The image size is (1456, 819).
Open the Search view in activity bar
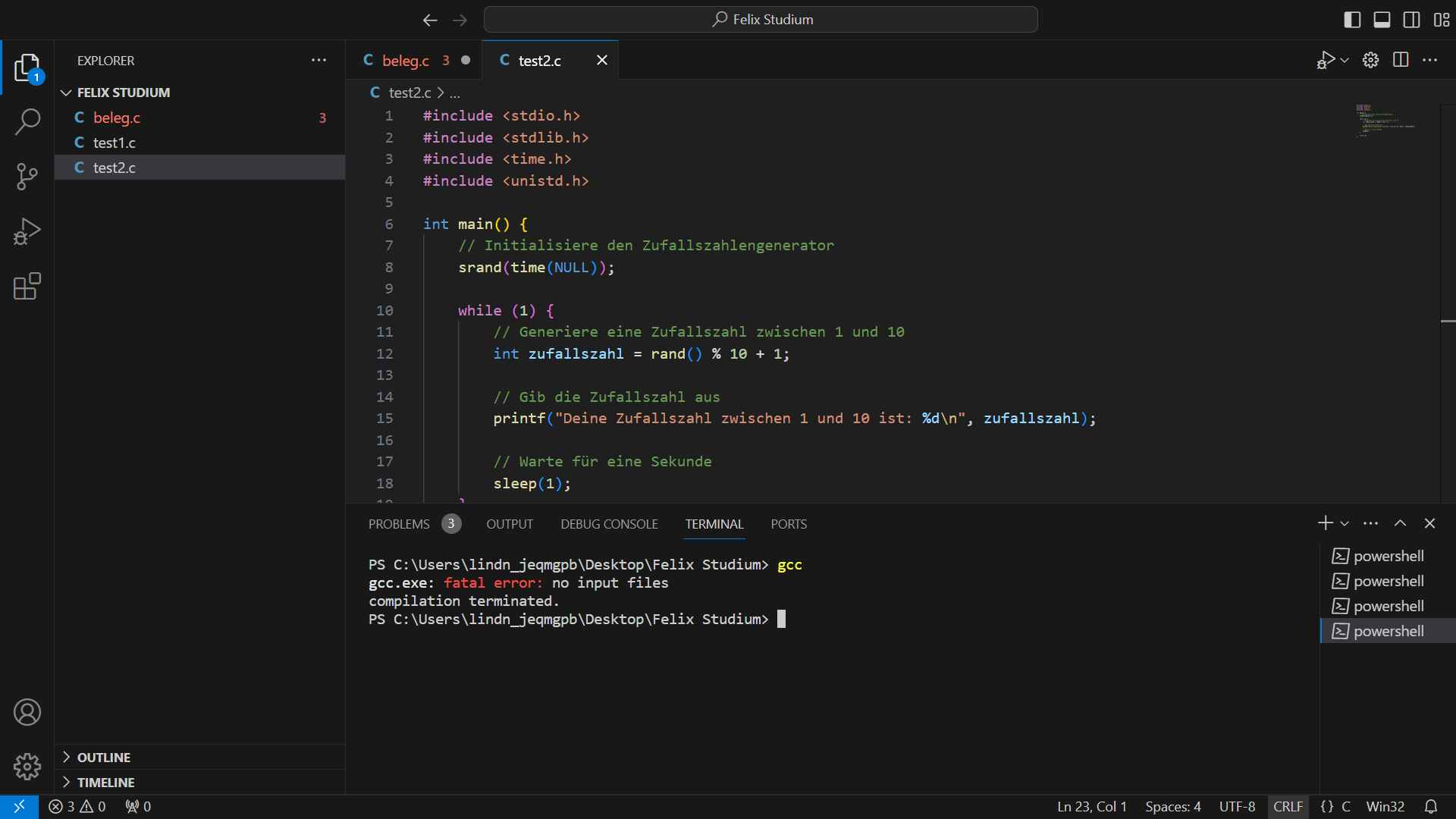tap(27, 121)
